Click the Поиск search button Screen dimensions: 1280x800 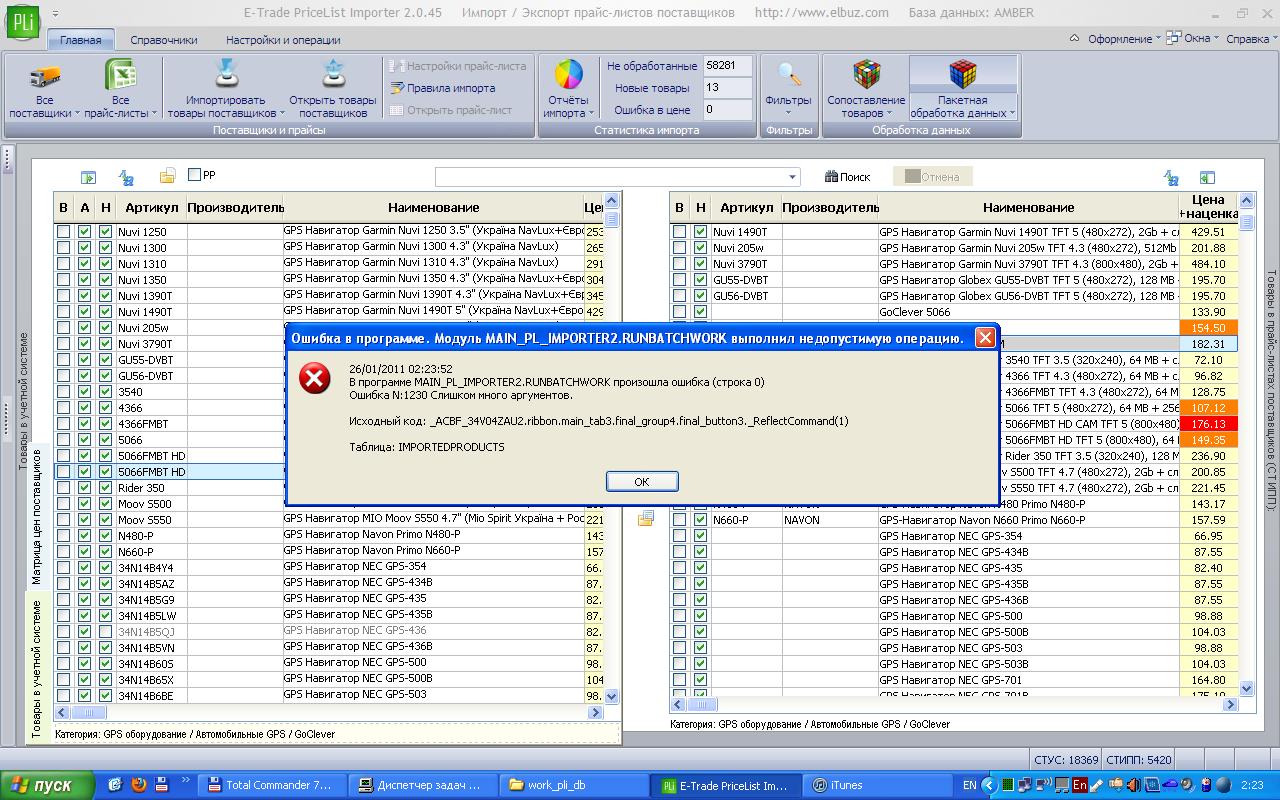tap(847, 177)
